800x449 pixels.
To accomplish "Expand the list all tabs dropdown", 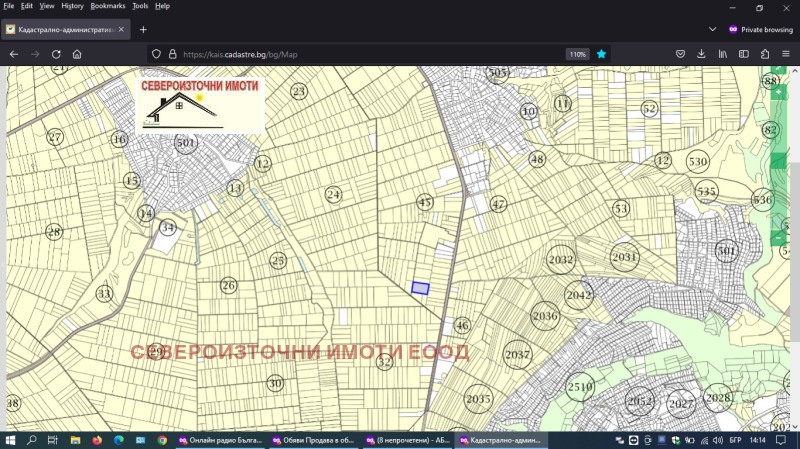I will (x=713, y=30).
